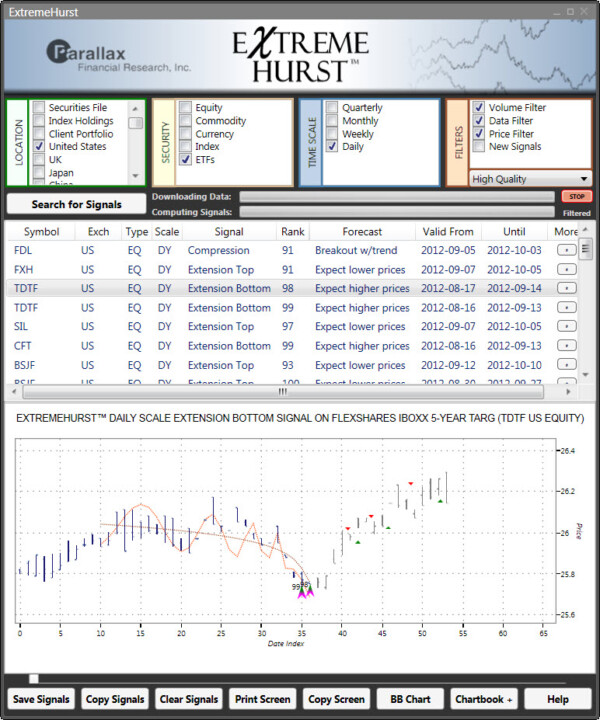Image resolution: width=600 pixels, height=720 pixels.
Task: Click Print Screen button
Action: [x=263, y=699]
